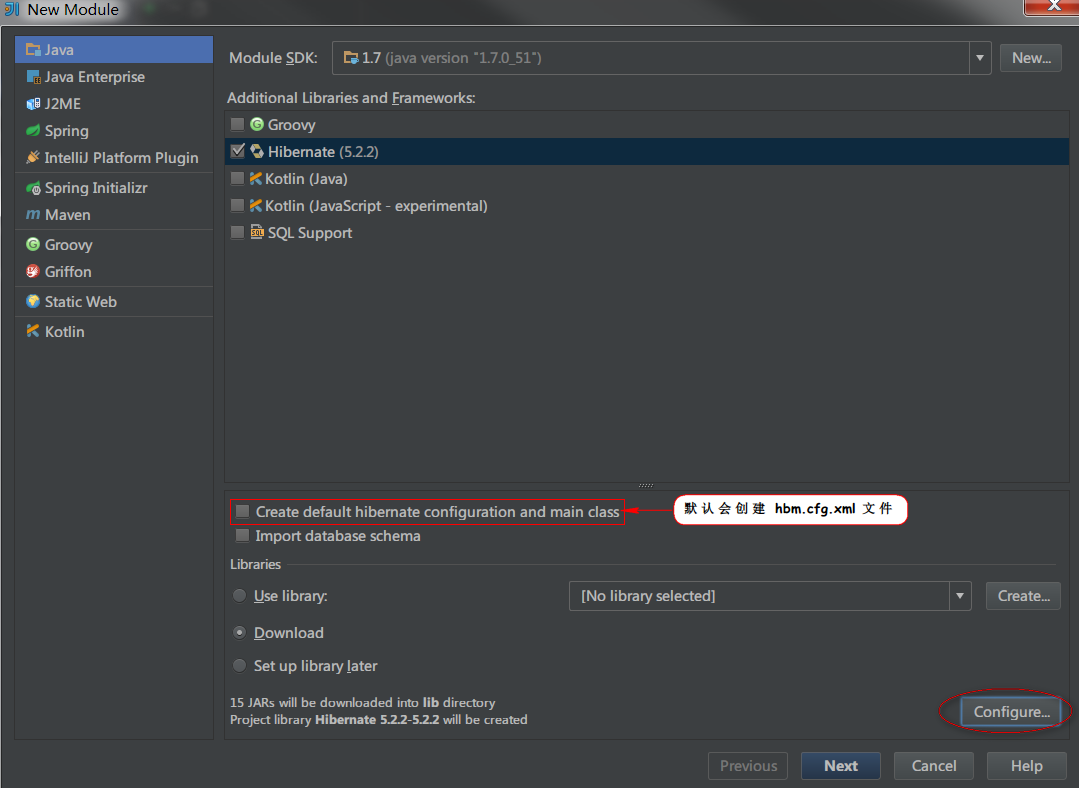This screenshot has width=1079, height=788.
Task: Select Spring Initializr module type
Action: point(114,188)
